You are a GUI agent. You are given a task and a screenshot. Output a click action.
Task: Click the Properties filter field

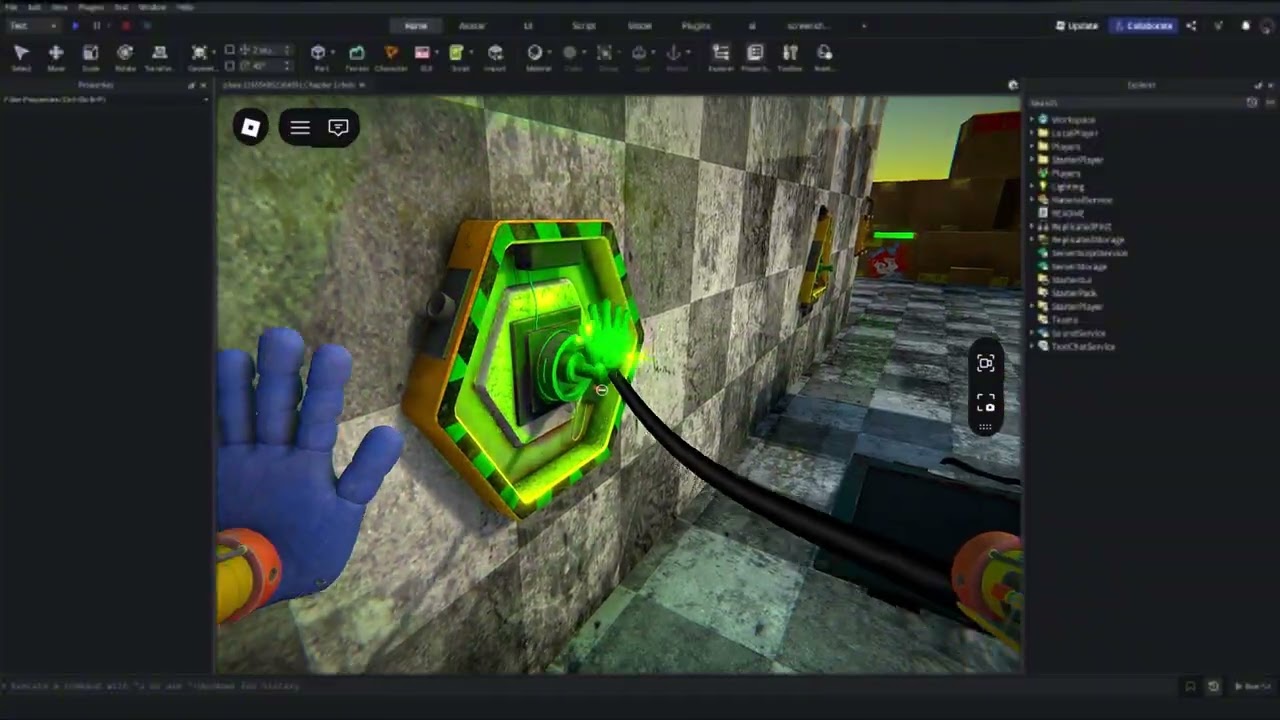pos(106,100)
